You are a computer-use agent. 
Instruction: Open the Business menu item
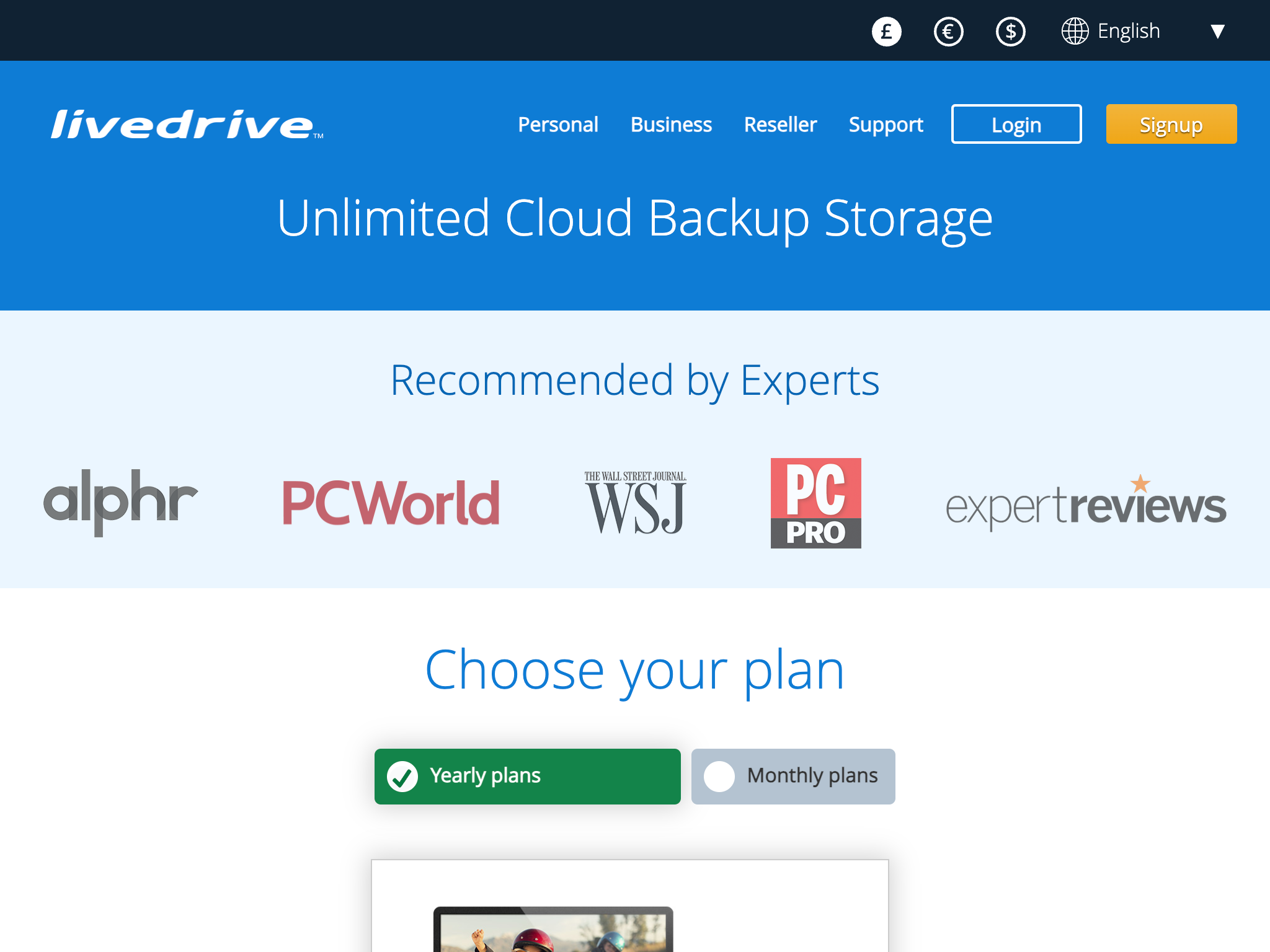click(671, 125)
